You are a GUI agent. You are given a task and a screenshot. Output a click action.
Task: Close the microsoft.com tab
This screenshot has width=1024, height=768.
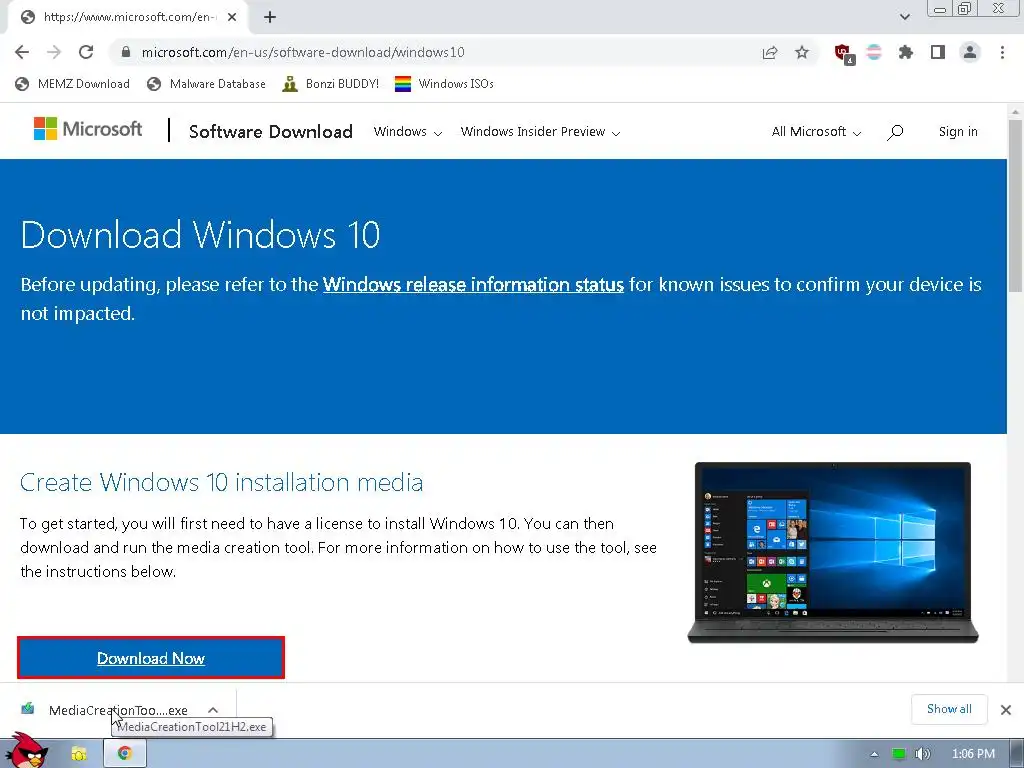coord(232,17)
